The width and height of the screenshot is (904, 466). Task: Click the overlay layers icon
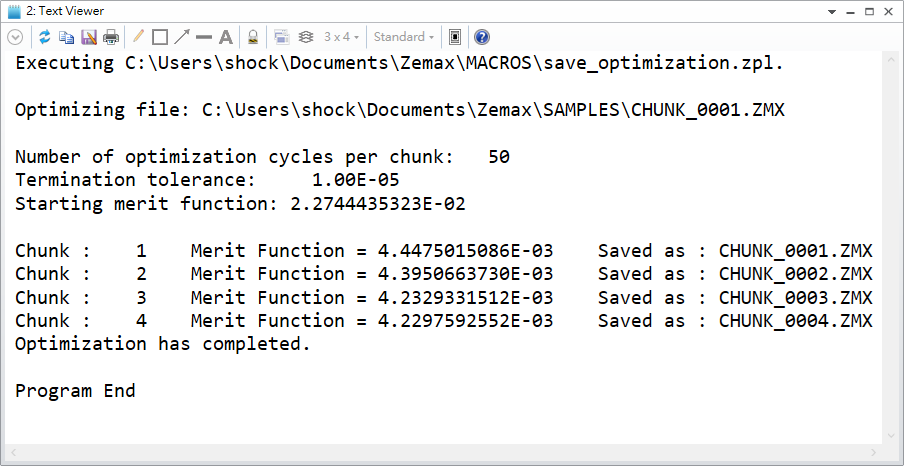[x=306, y=37]
